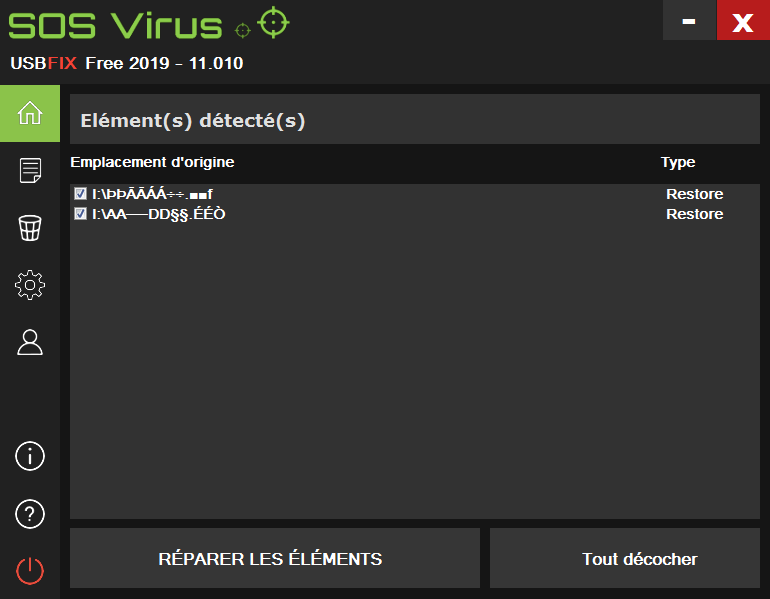Viewport: 770px width, 599px height.
Task: Open the user account icon
Action: point(30,342)
